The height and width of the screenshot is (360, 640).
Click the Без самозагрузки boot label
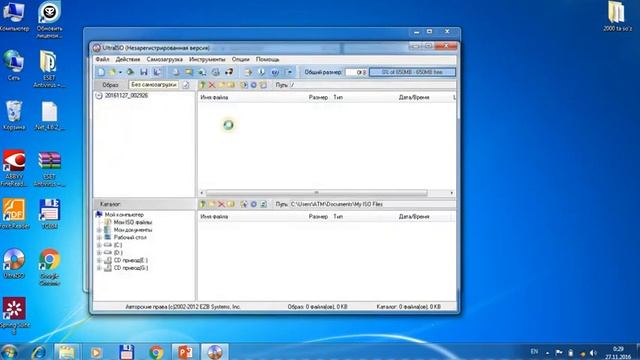click(x=153, y=85)
